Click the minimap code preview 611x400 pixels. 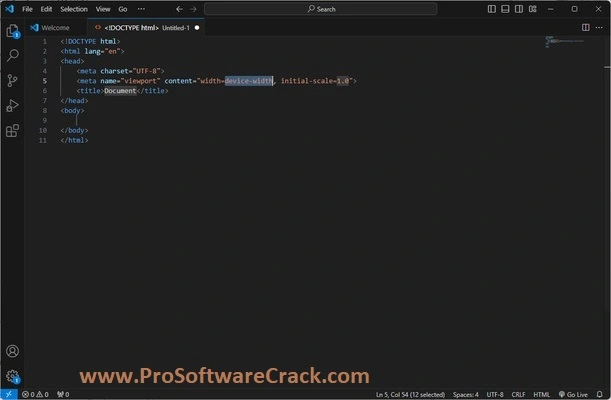pyautogui.click(x=564, y=41)
